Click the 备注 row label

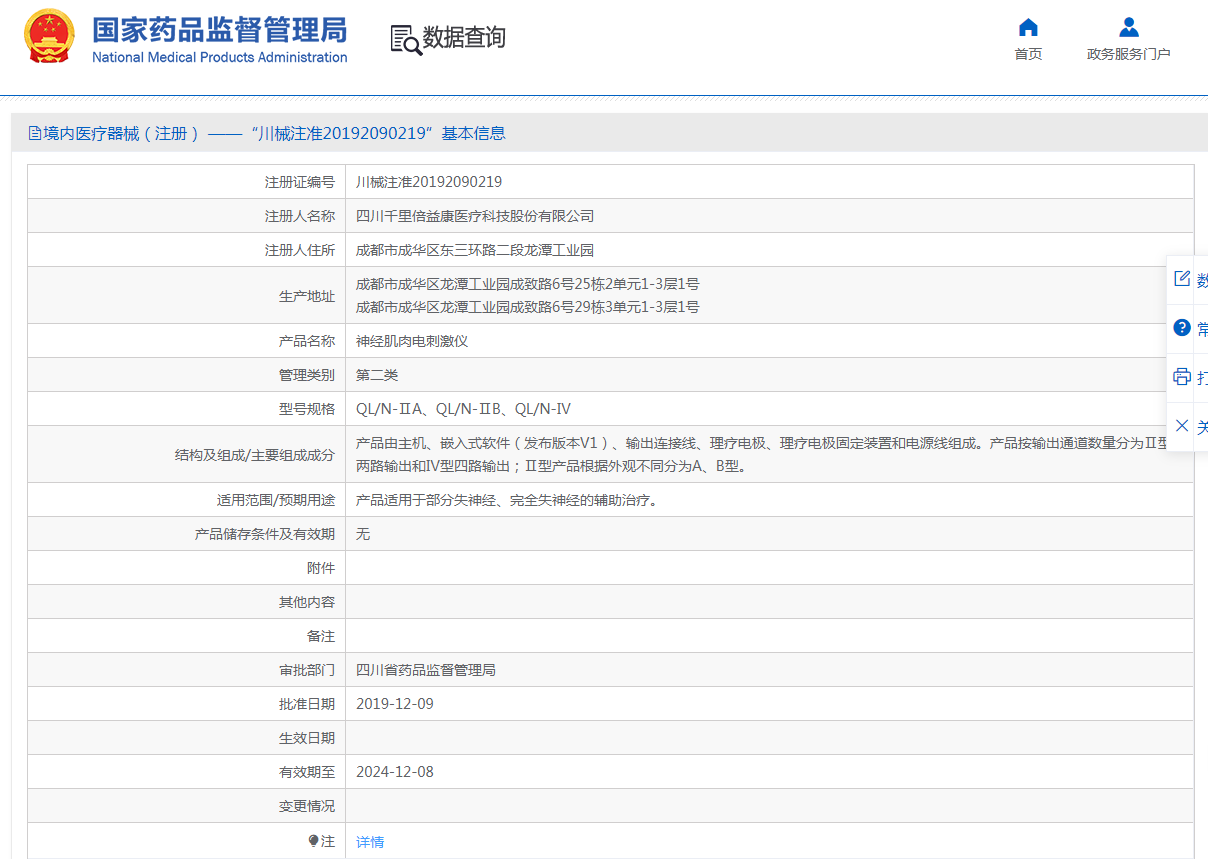pyautogui.click(x=321, y=636)
